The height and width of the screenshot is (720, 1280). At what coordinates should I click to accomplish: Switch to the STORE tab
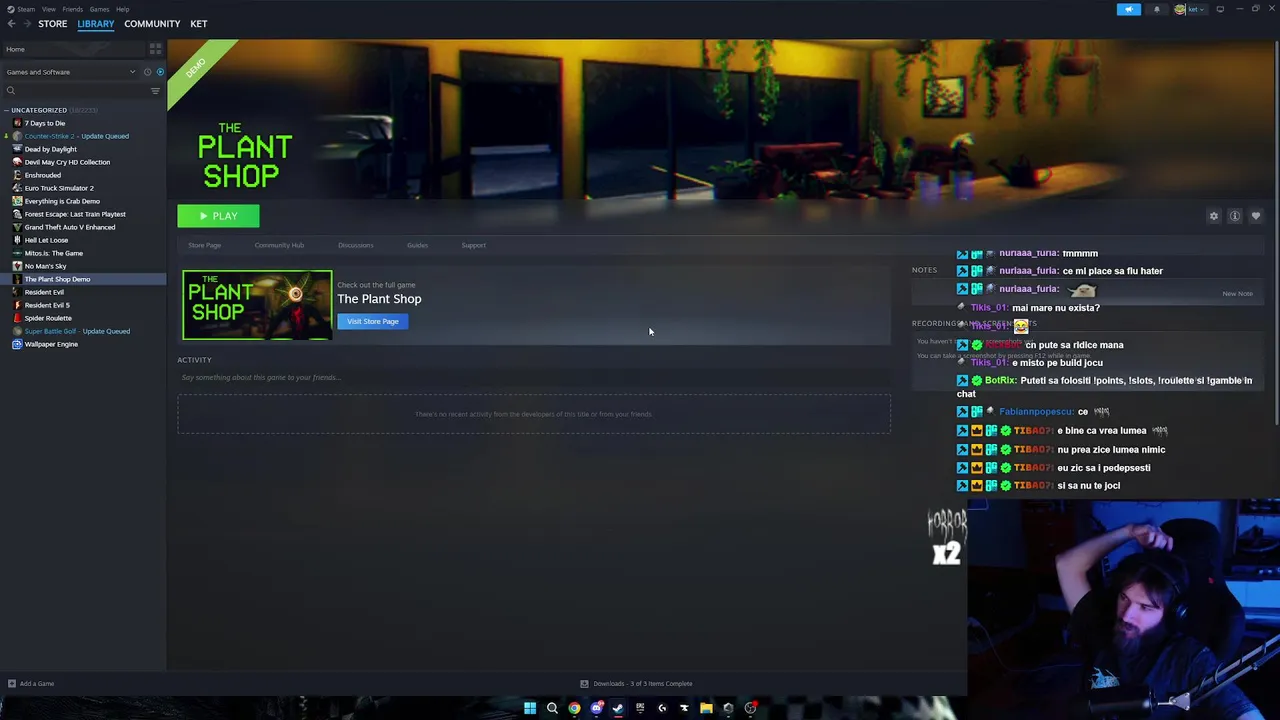tap(52, 24)
